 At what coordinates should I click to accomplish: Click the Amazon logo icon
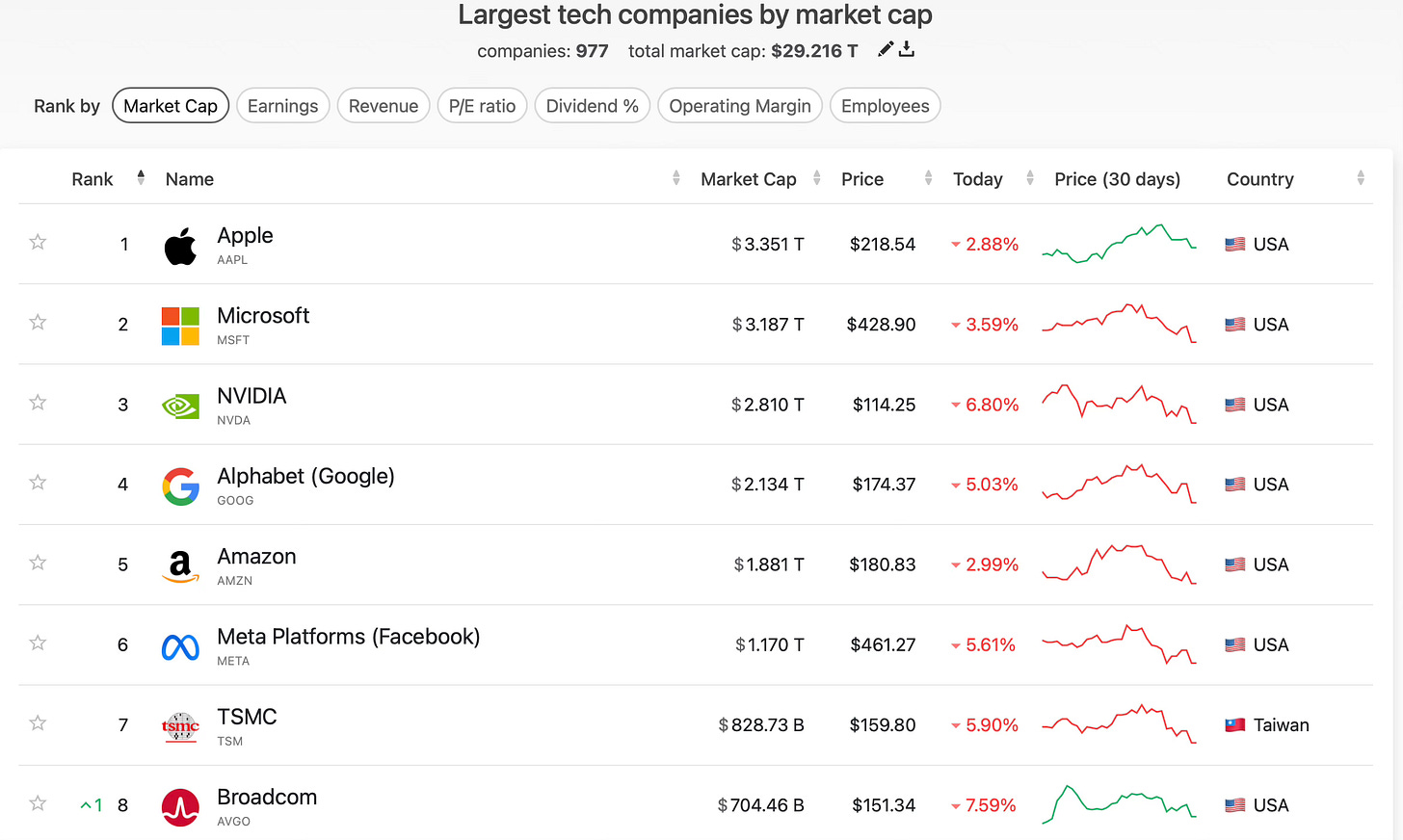coord(180,566)
